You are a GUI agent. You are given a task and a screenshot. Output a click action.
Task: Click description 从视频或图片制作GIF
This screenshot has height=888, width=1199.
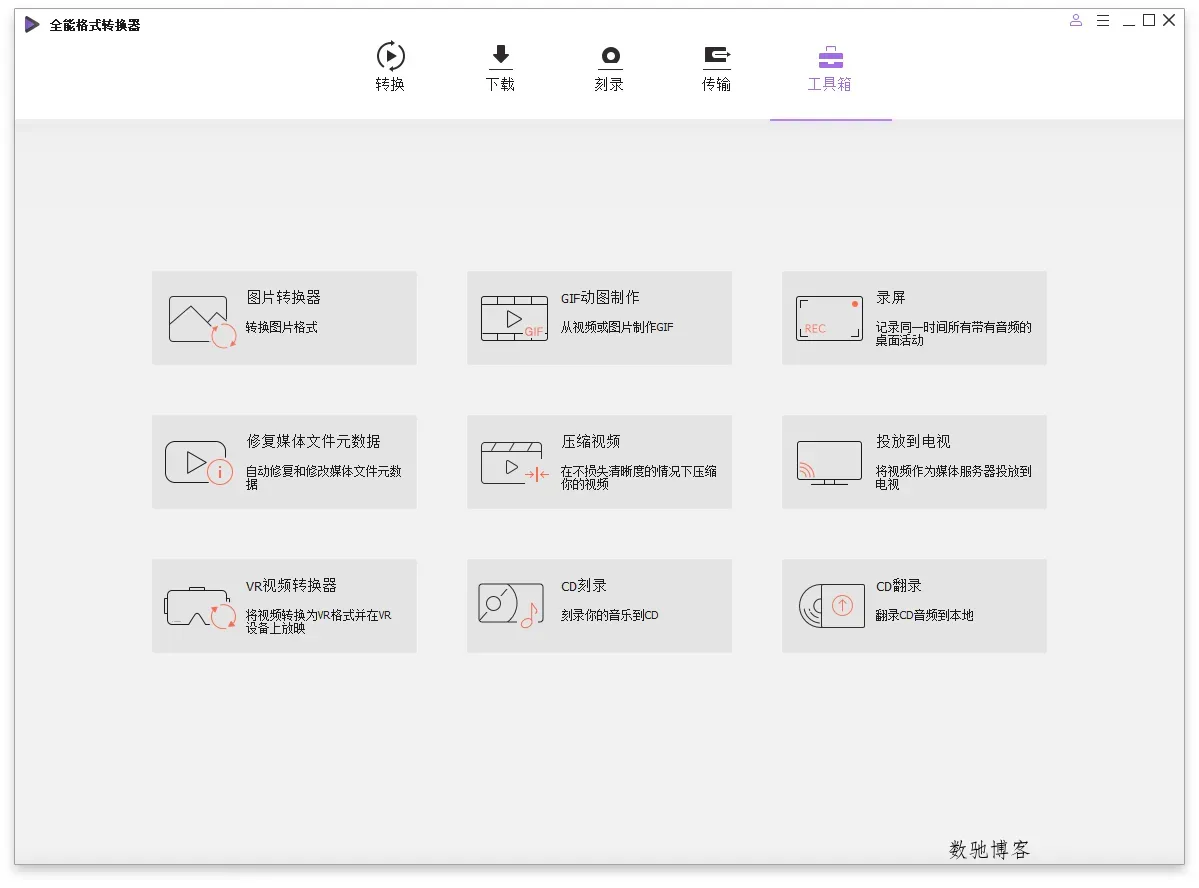[617, 327]
